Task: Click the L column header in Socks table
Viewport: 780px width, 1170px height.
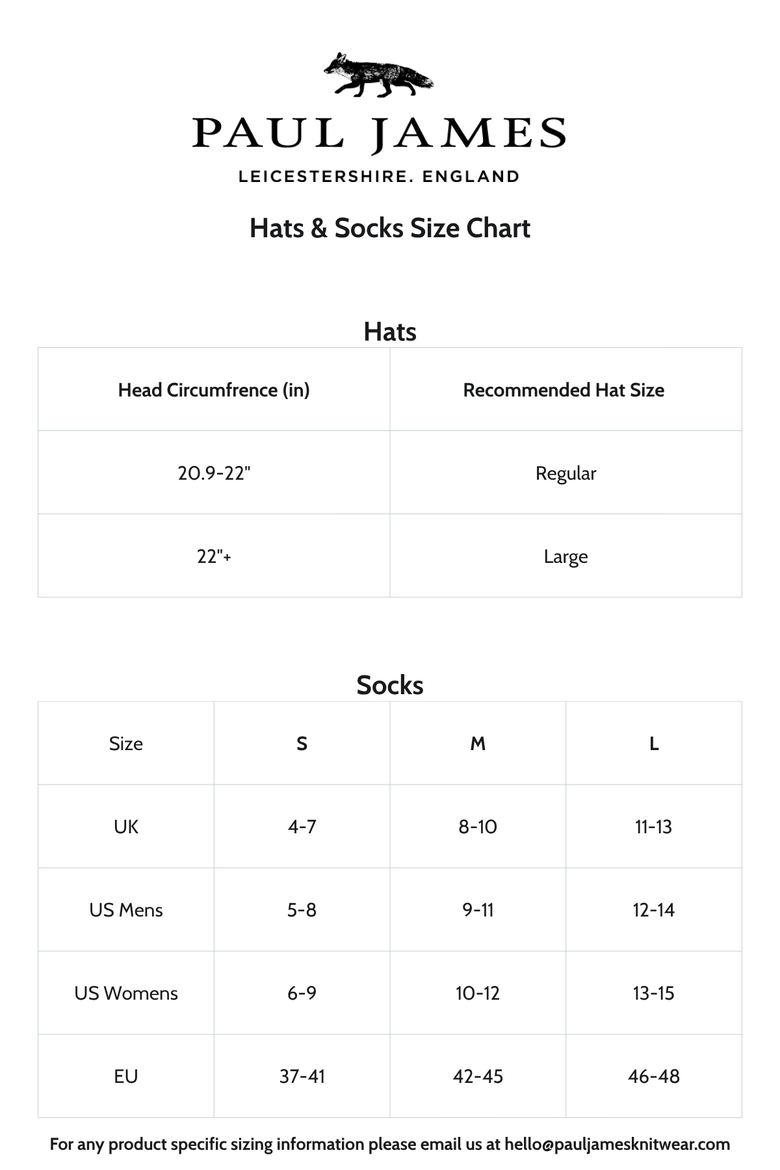Action: coord(654,743)
